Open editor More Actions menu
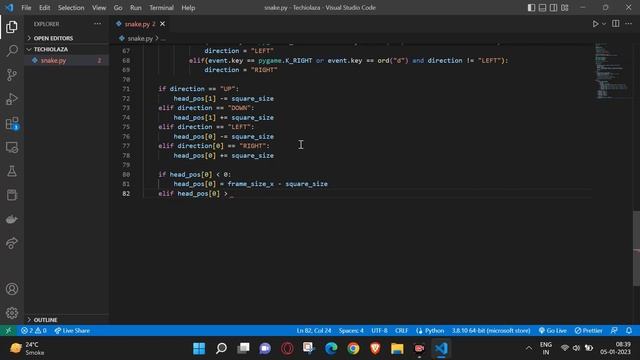 pyautogui.click(x=629, y=24)
